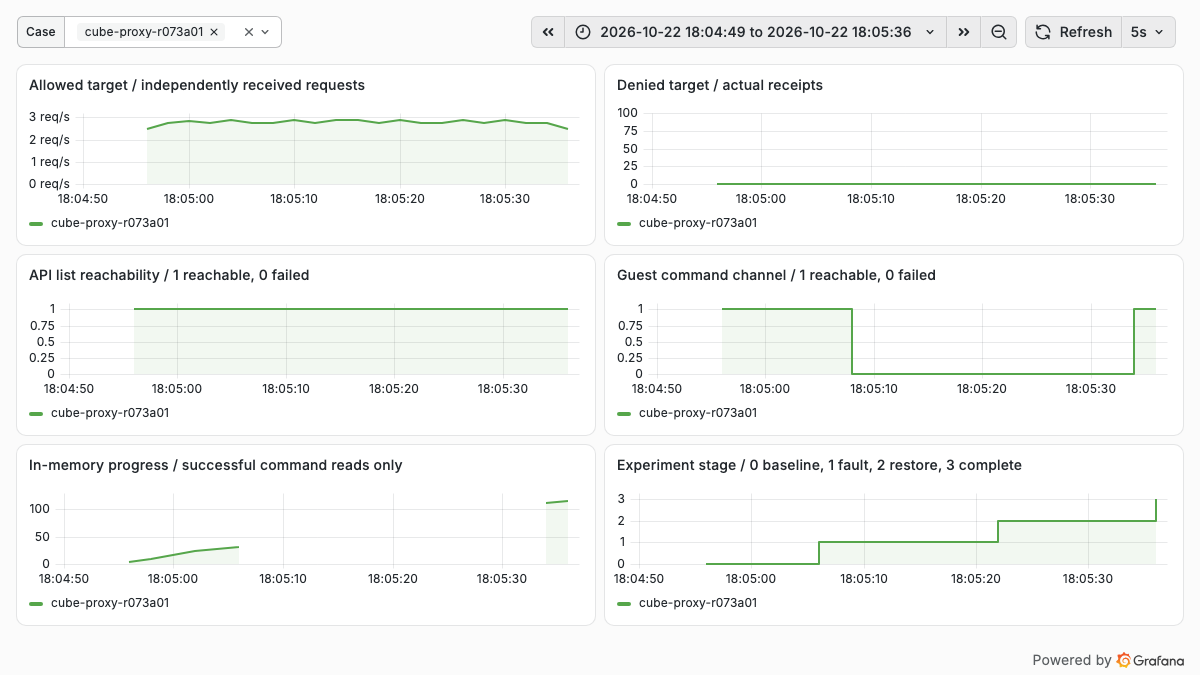The image size is (1200, 675).
Task: Open the 5s refresh interval dropdown
Action: click(1148, 32)
